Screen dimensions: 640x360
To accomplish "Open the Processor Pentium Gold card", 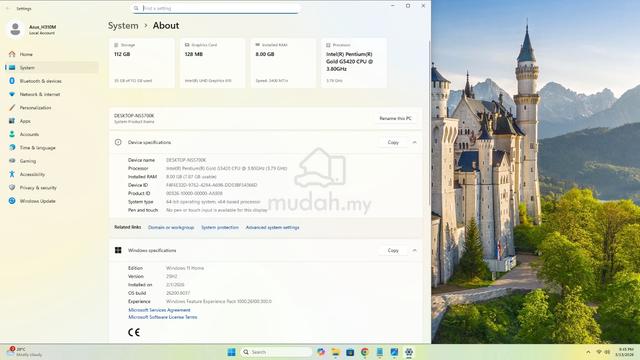I will [354, 63].
